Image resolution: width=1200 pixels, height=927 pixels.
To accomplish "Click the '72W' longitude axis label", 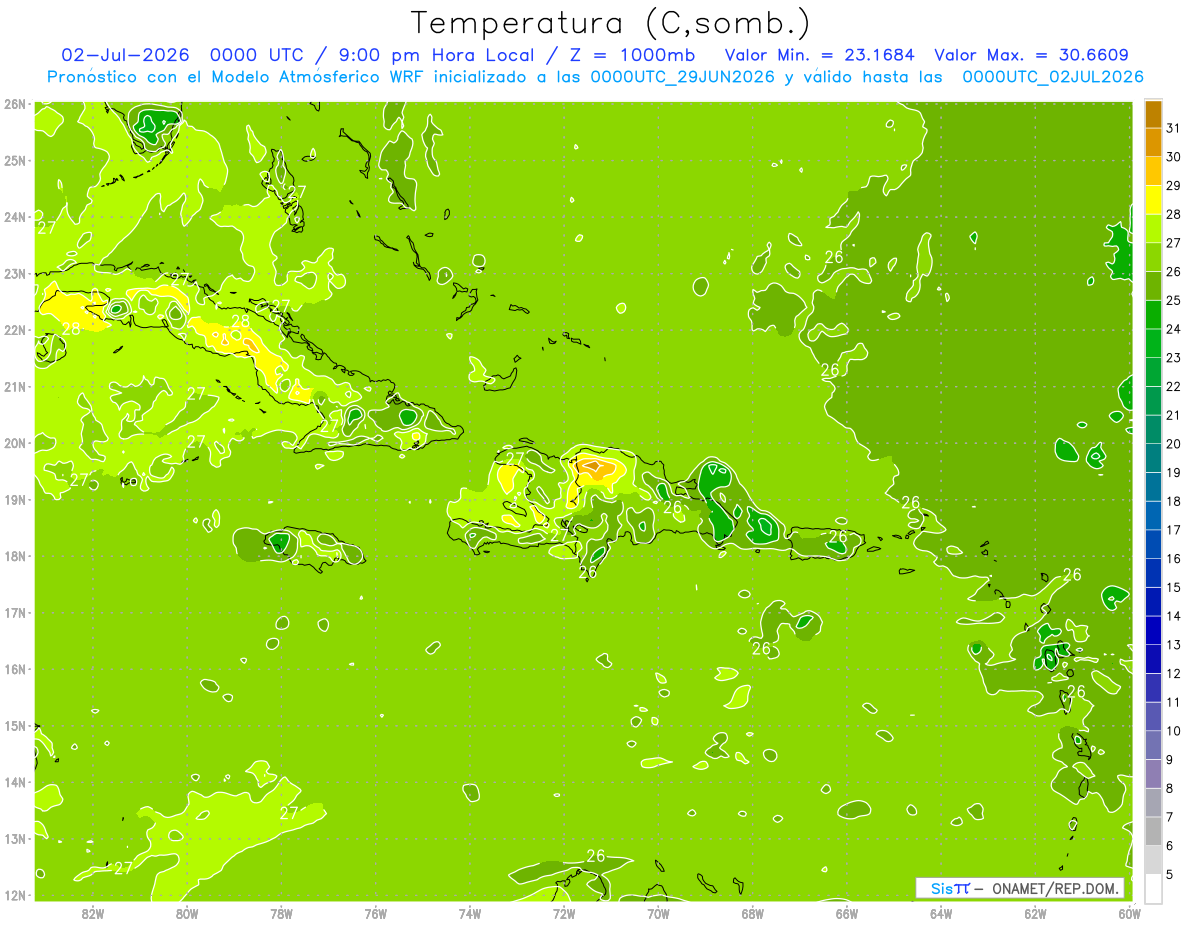I will tap(564, 912).
